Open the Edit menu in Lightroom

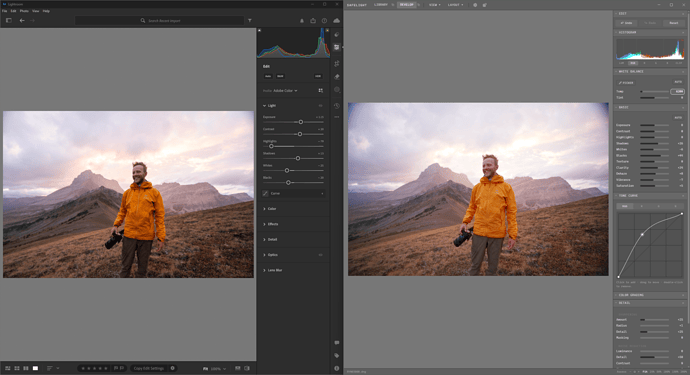coord(14,11)
